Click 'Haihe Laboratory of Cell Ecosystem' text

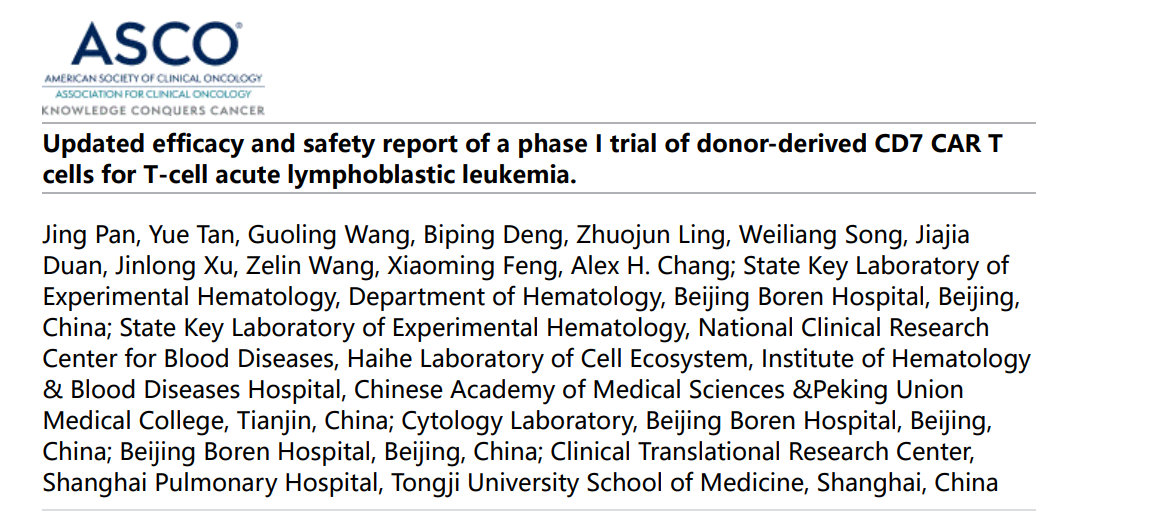(x=546, y=359)
